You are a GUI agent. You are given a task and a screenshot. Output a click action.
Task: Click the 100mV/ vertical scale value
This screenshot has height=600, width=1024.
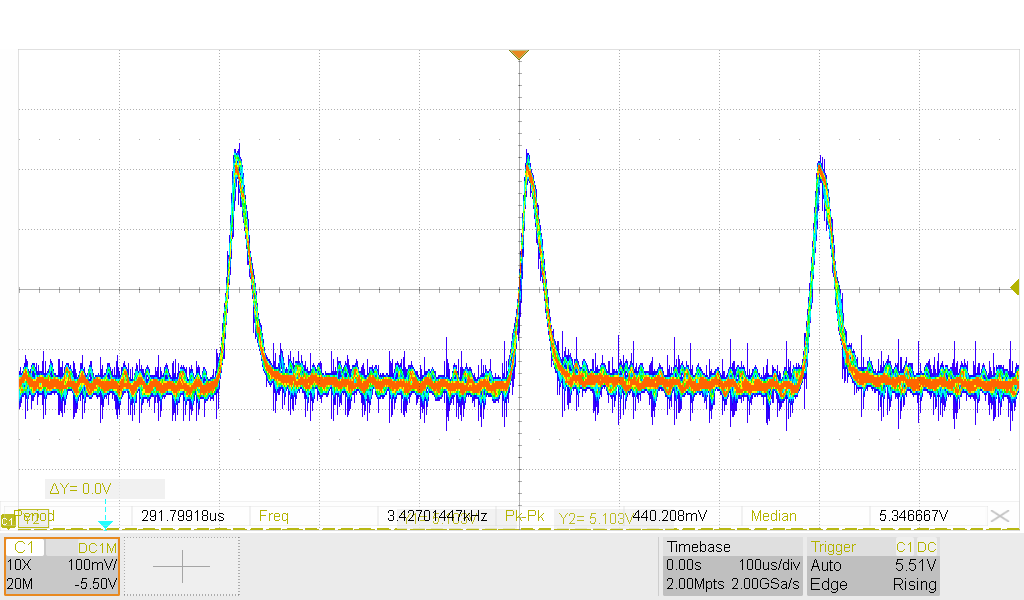pos(91,566)
